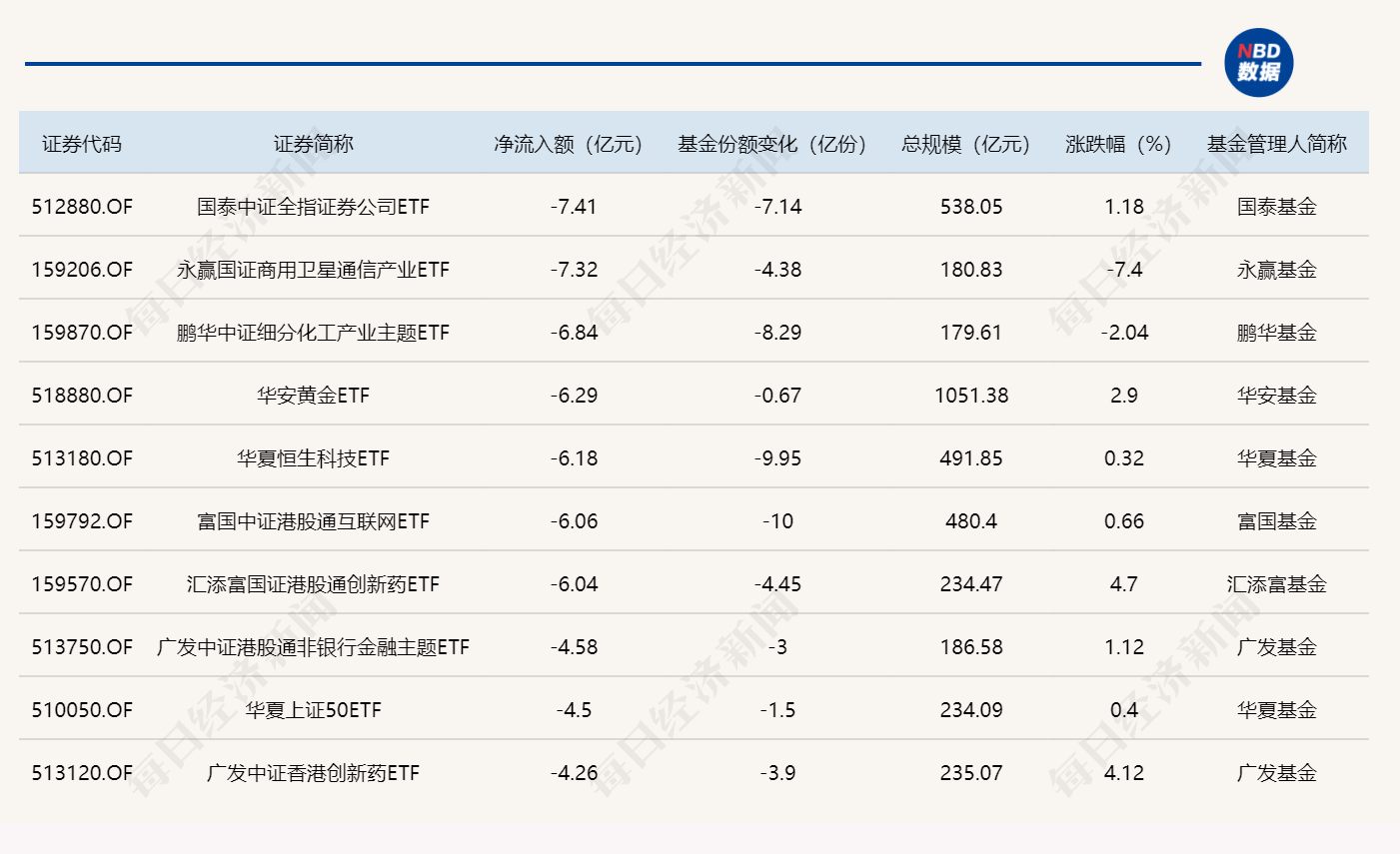Click share change value -9.95
Screen dimensions: 1400x854
[x=777, y=458]
